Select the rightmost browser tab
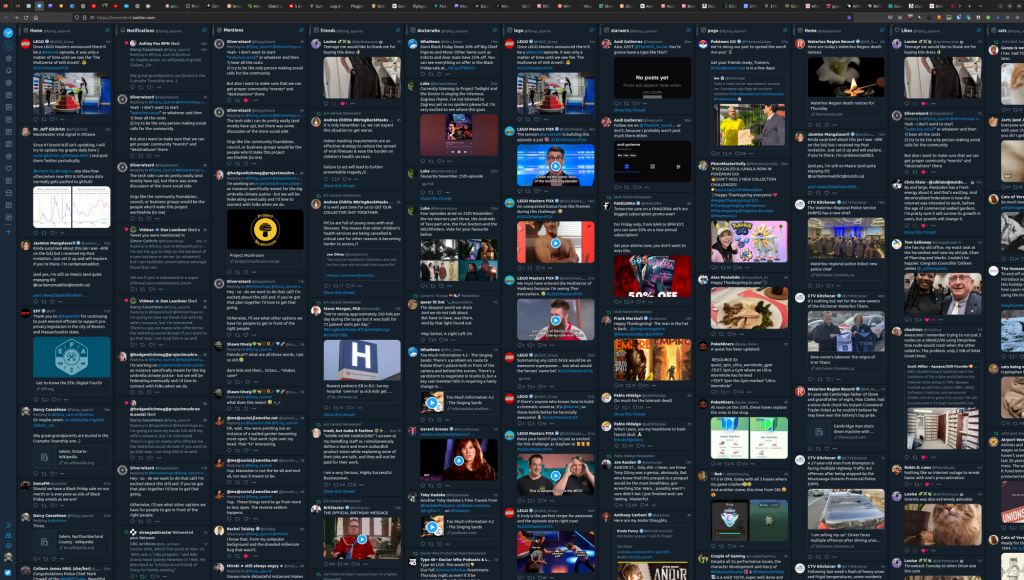 point(950,6)
